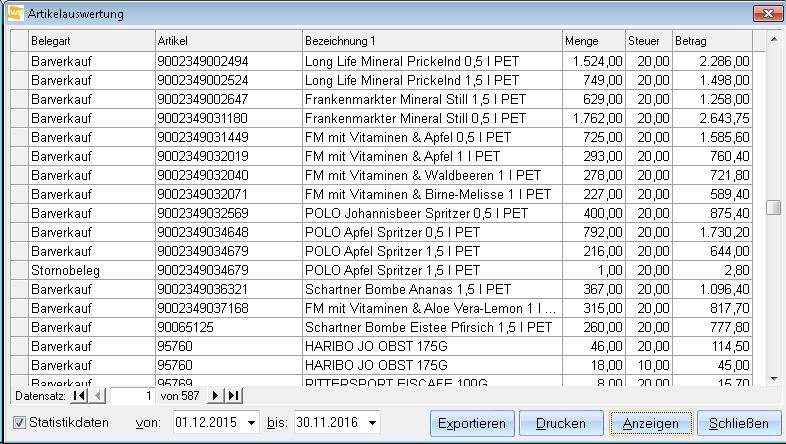Click article number 9002349031449
Viewport: 786px width, 444px height.
(203, 137)
